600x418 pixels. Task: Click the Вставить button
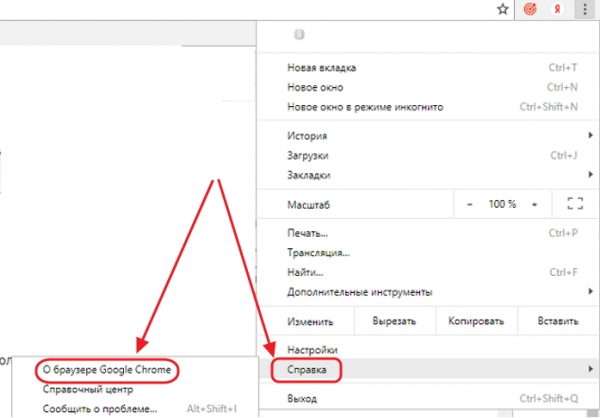[x=555, y=322]
